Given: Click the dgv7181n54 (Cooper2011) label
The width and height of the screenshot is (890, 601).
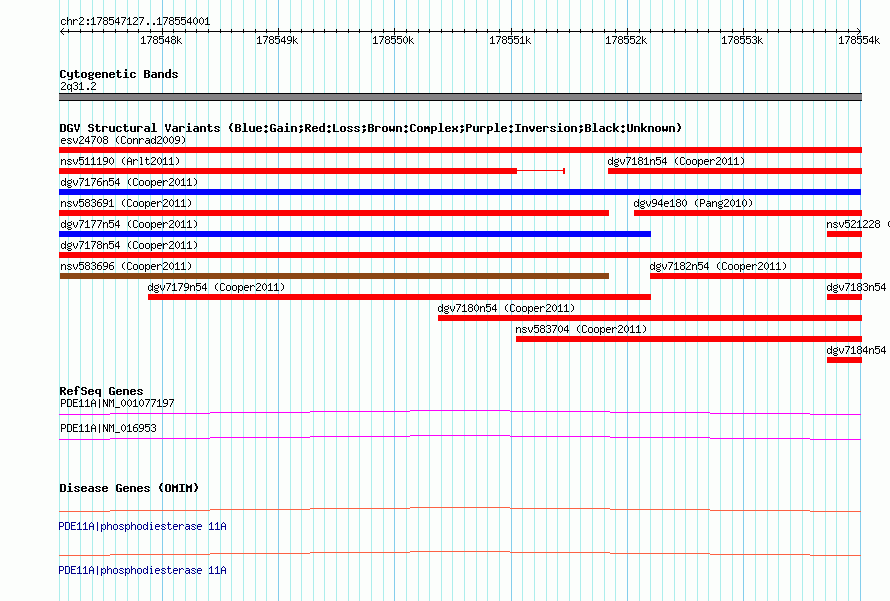Looking at the screenshot, I should coord(676,161).
